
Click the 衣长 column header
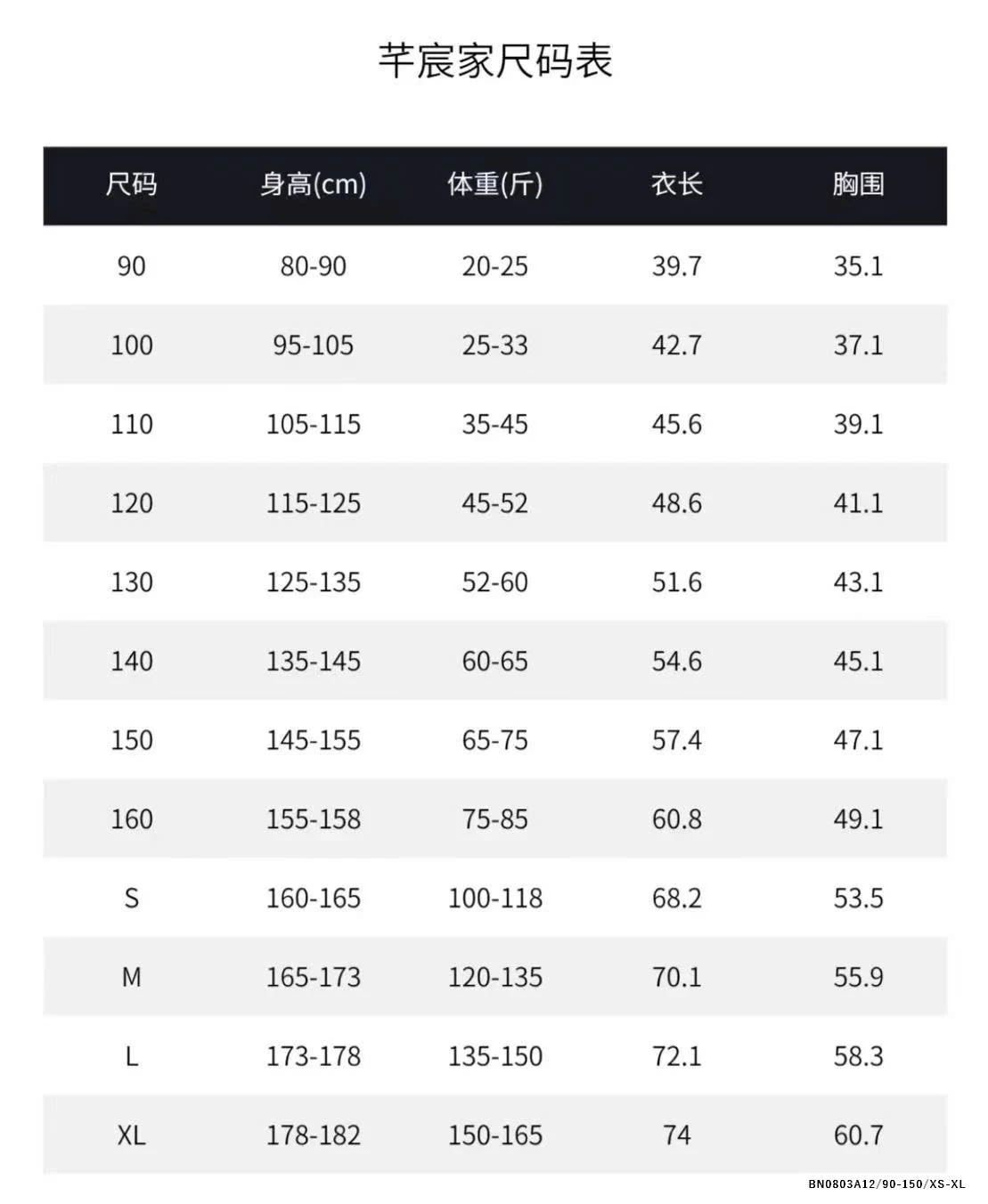(x=676, y=184)
